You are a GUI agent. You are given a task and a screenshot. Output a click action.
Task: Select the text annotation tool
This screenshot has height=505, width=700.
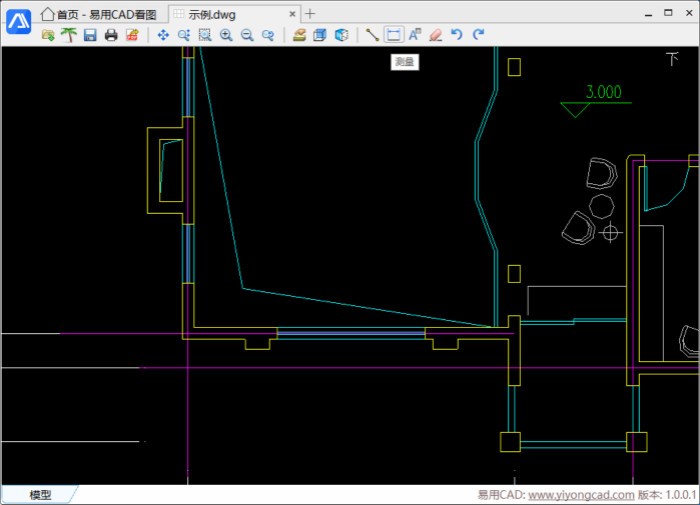415,35
